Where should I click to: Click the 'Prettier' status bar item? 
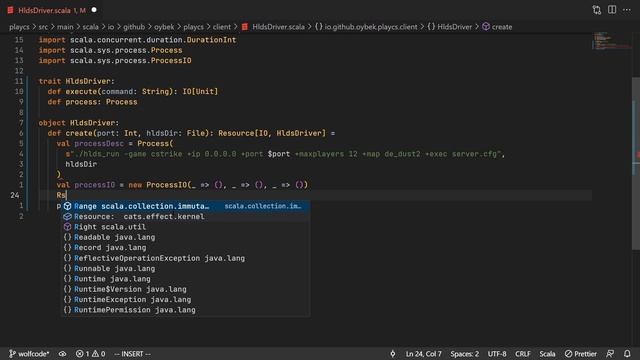580,354
